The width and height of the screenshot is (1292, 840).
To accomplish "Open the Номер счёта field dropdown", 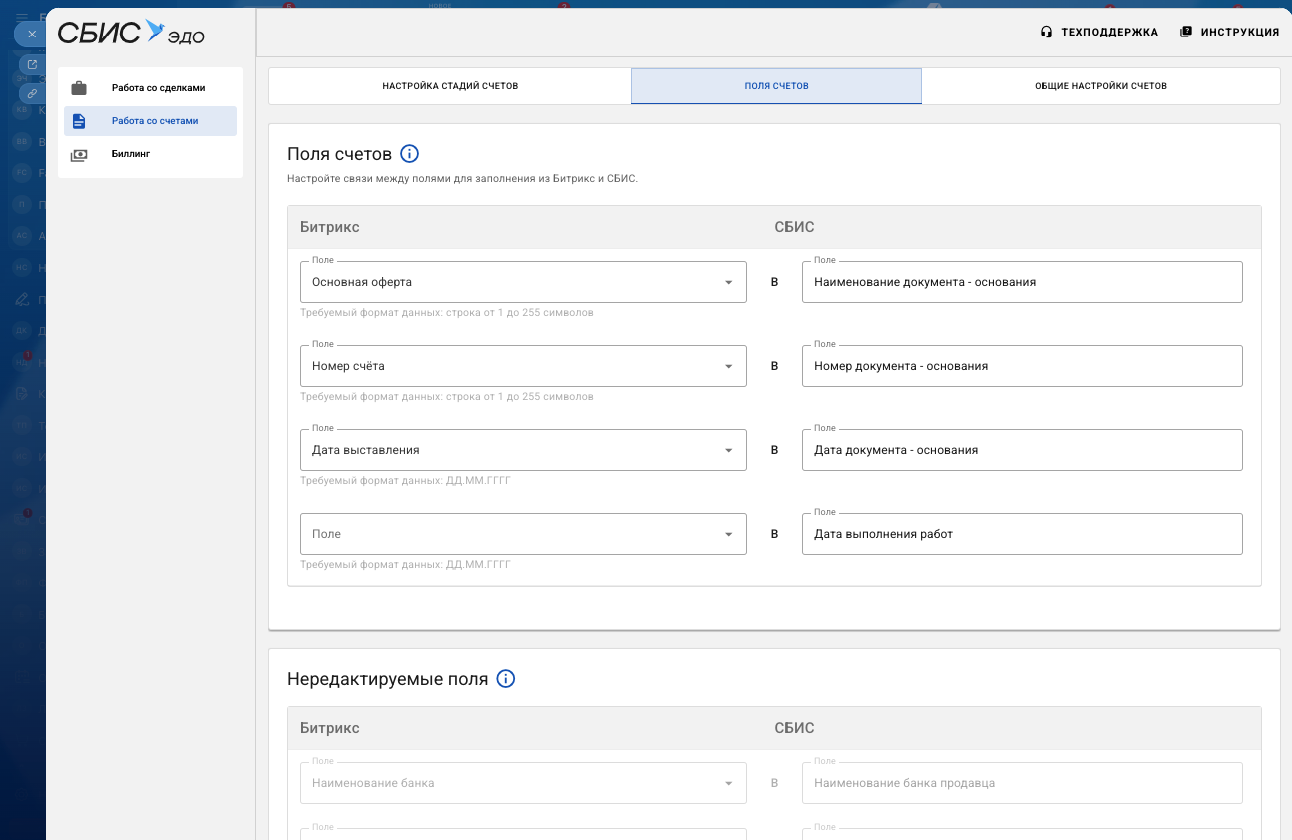I will (x=728, y=367).
